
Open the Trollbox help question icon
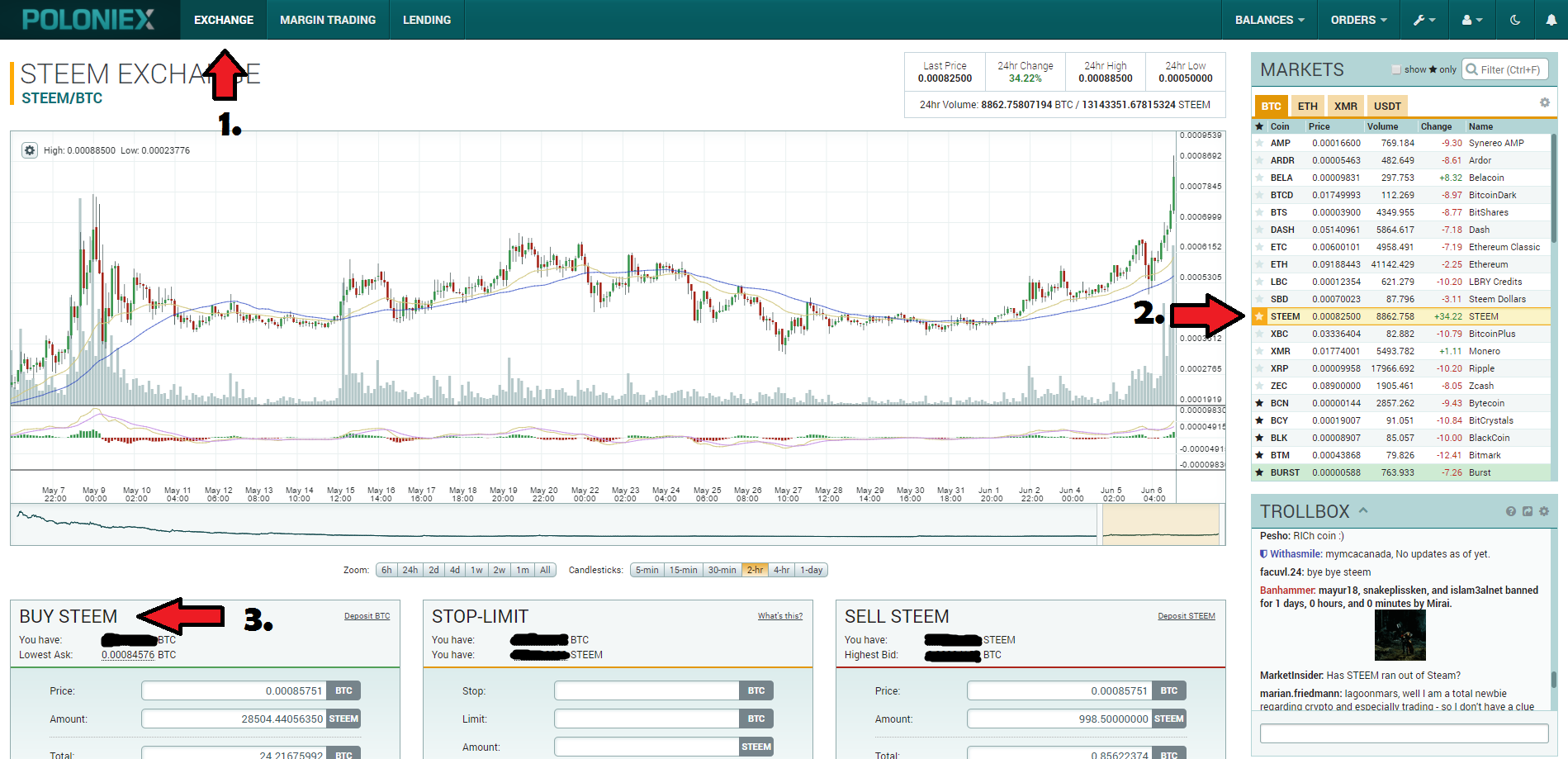(x=1511, y=511)
